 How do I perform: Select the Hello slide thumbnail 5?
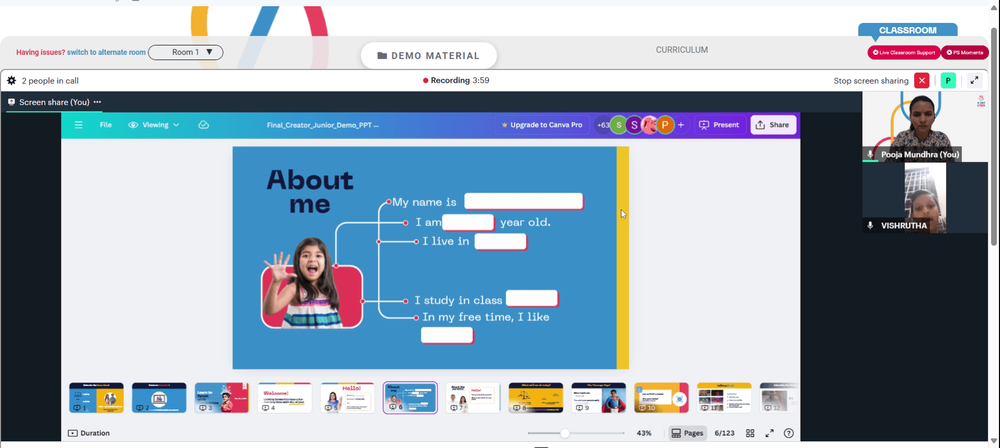pos(347,398)
